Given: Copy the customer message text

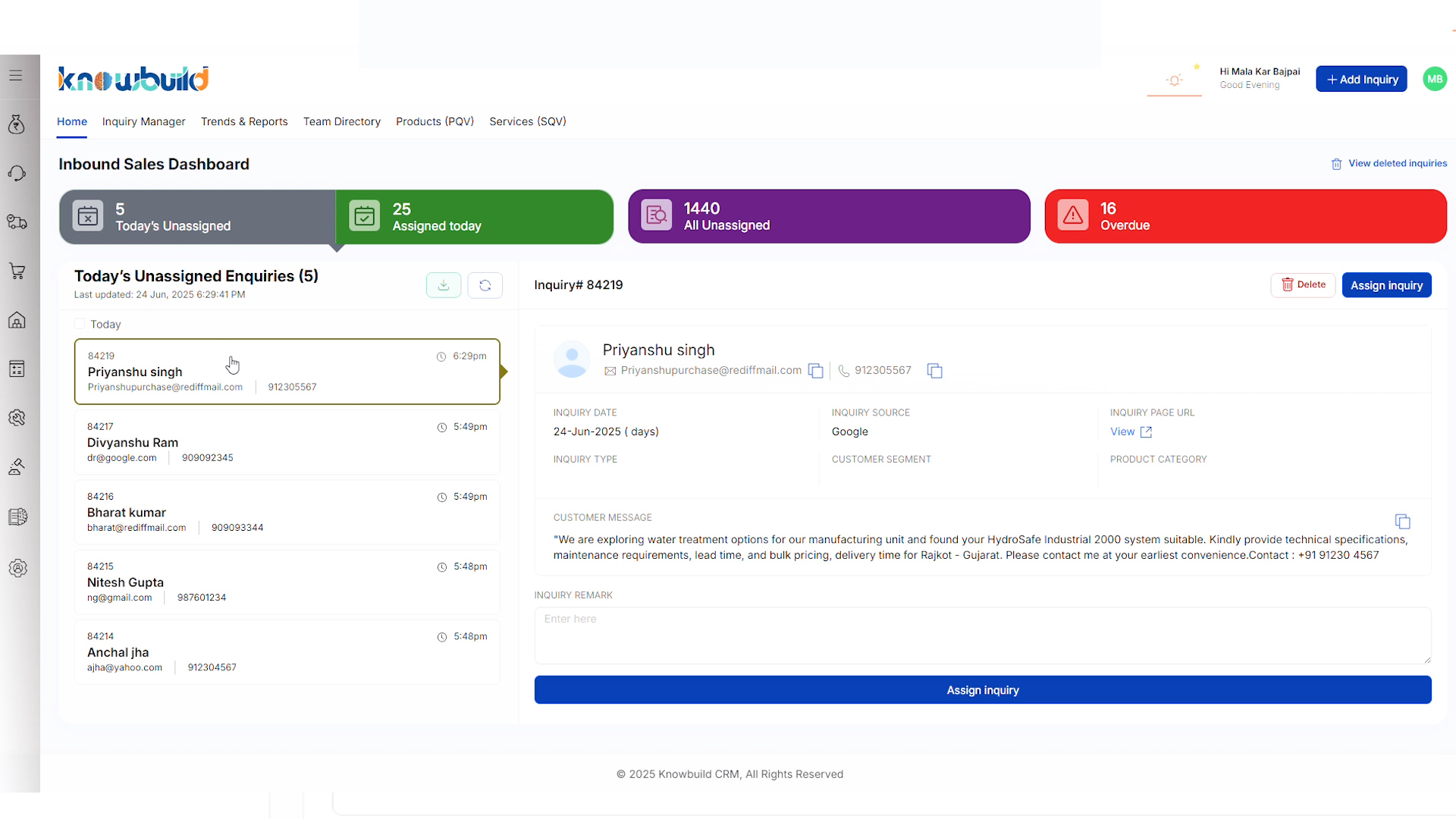Looking at the screenshot, I should coord(1402,522).
